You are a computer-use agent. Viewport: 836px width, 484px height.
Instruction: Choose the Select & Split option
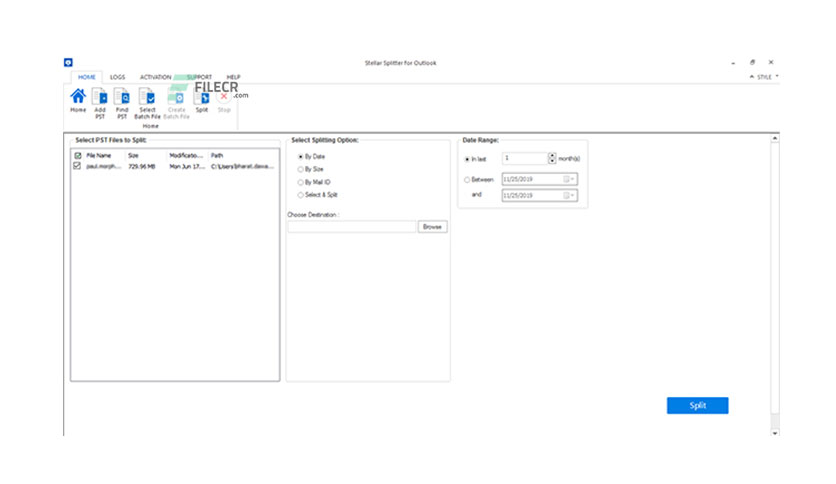click(301, 195)
